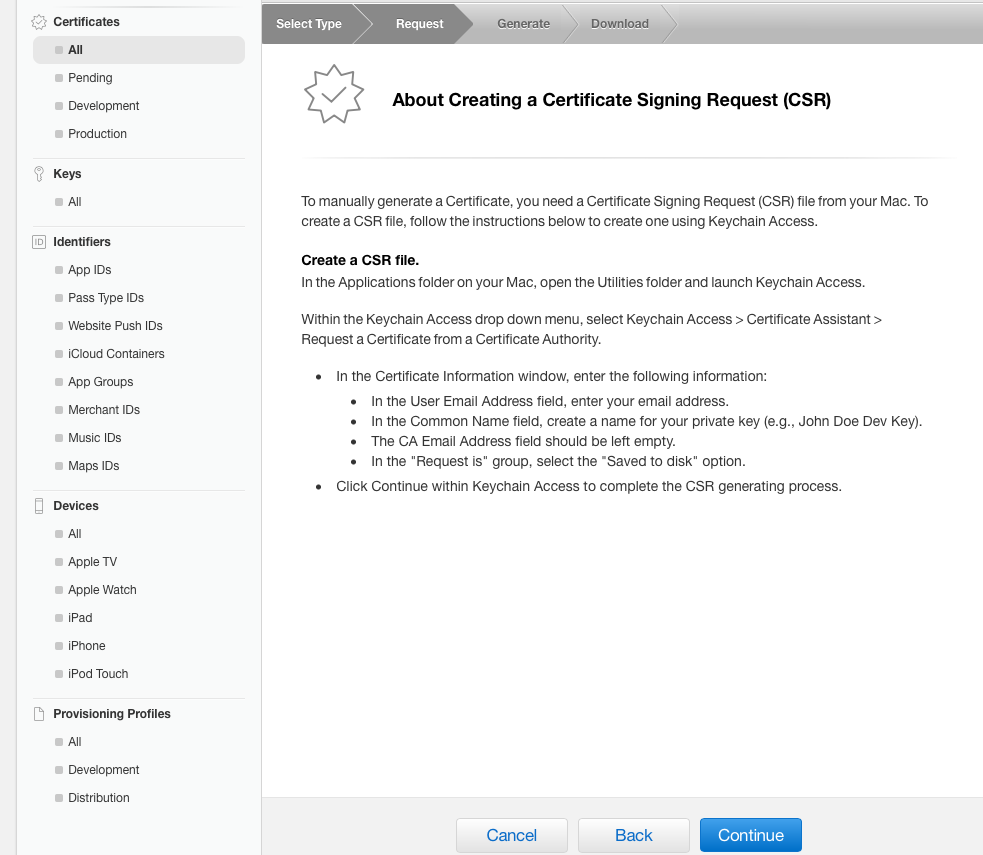Select Production under Certificates
The height and width of the screenshot is (855, 983).
coord(97,134)
